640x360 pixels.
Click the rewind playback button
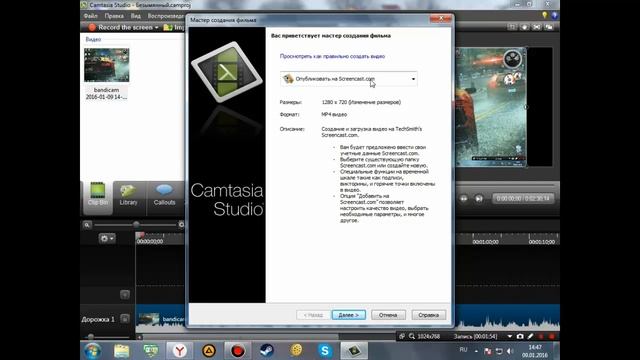pos(464,199)
